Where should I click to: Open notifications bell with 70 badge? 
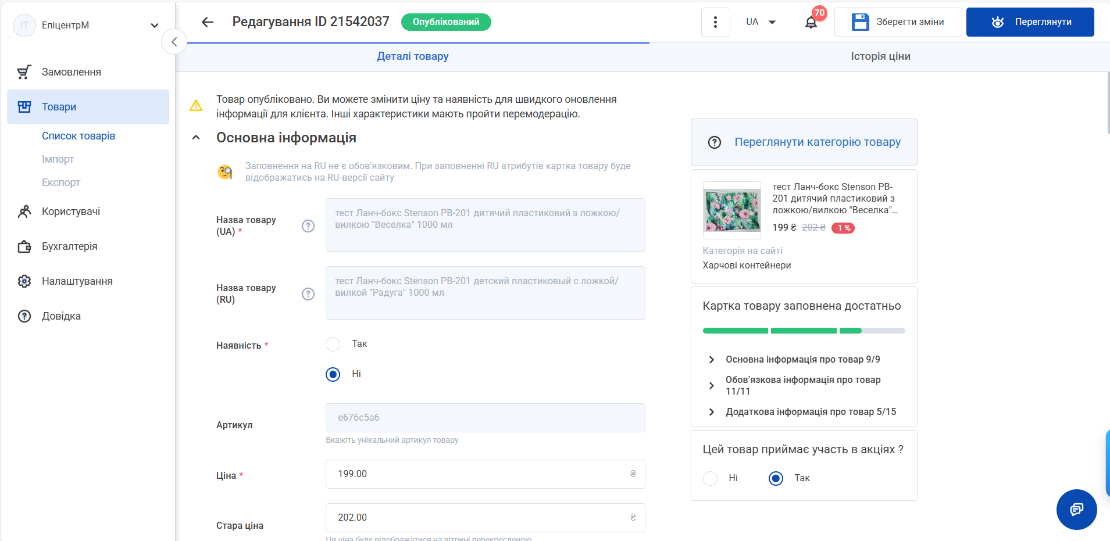point(811,22)
